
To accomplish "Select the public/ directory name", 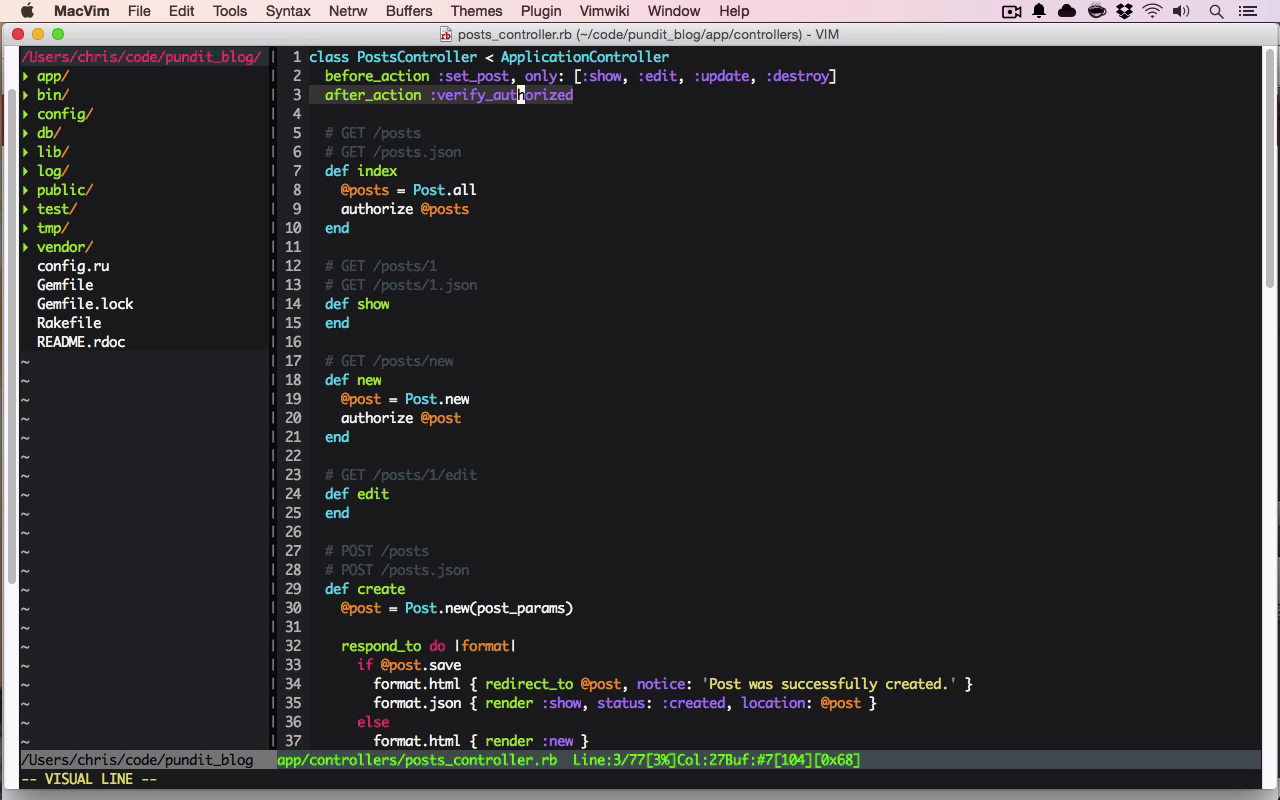I will 65,190.
